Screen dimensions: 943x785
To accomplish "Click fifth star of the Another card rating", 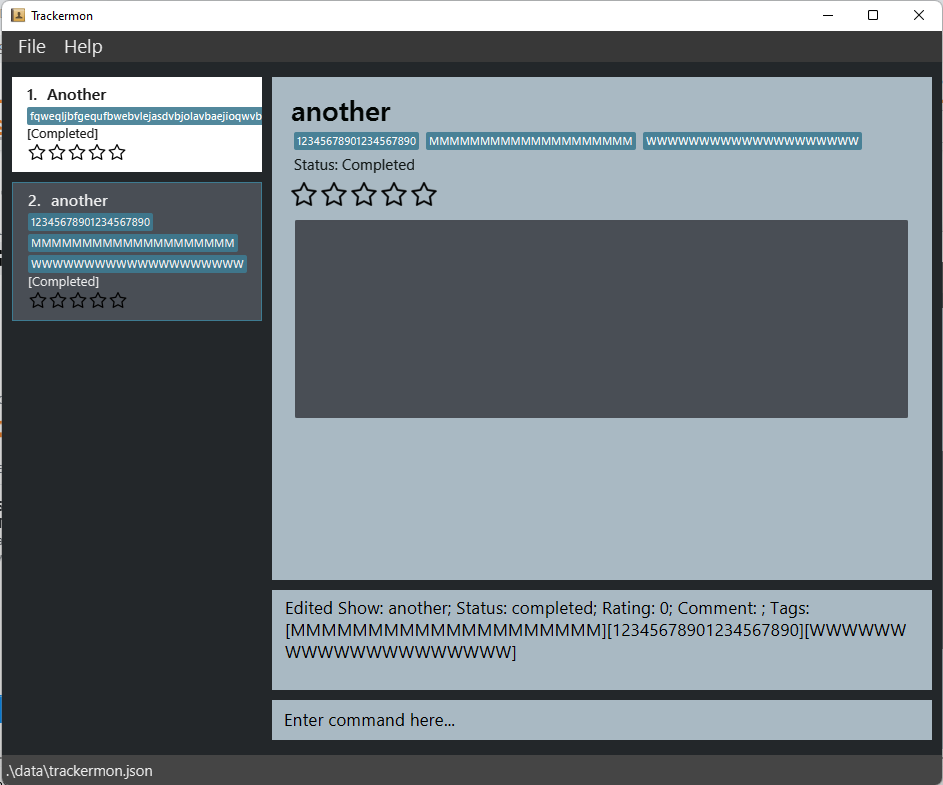I will 117,152.
